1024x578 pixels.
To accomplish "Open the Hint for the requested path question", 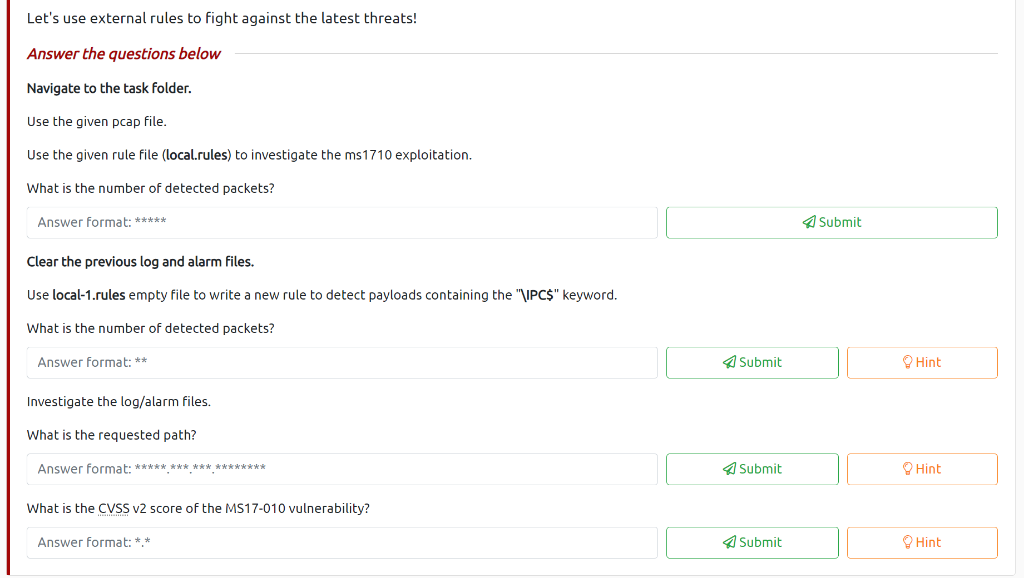I will [921, 468].
